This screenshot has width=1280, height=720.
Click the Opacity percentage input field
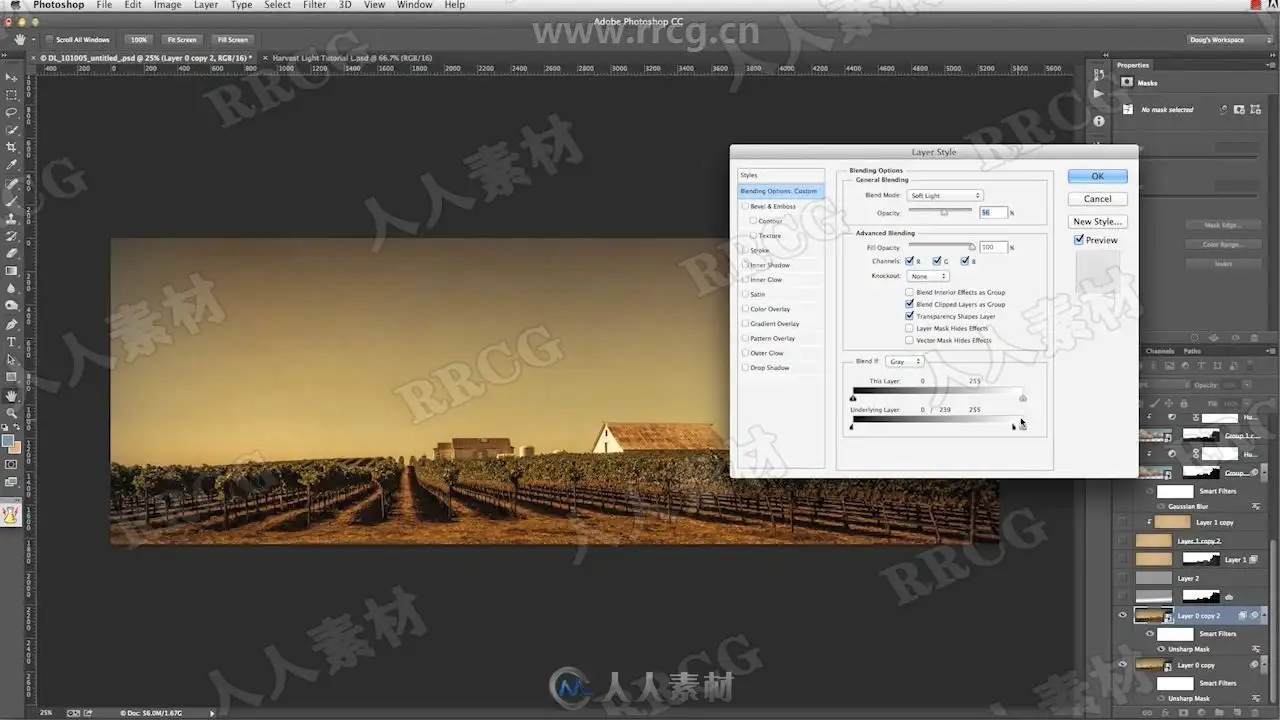point(992,213)
